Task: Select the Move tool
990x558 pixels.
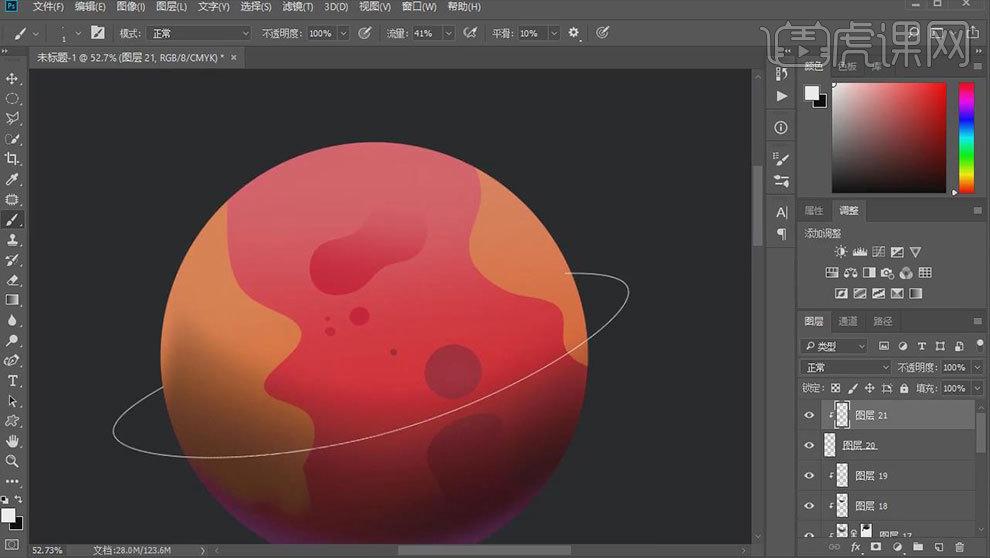Action: tap(13, 79)
